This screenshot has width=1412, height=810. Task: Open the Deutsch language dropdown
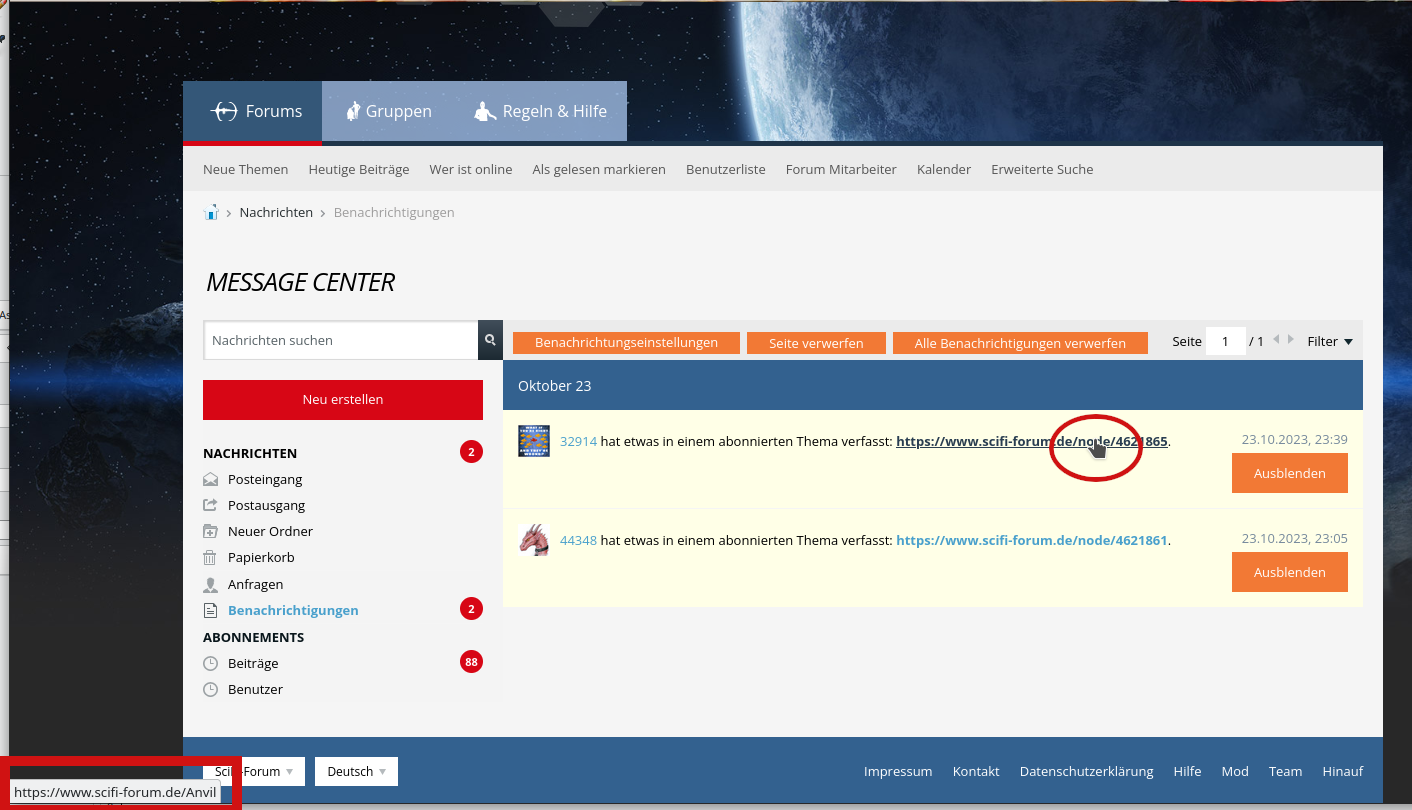pyautogui.click(x=356, y=771)
